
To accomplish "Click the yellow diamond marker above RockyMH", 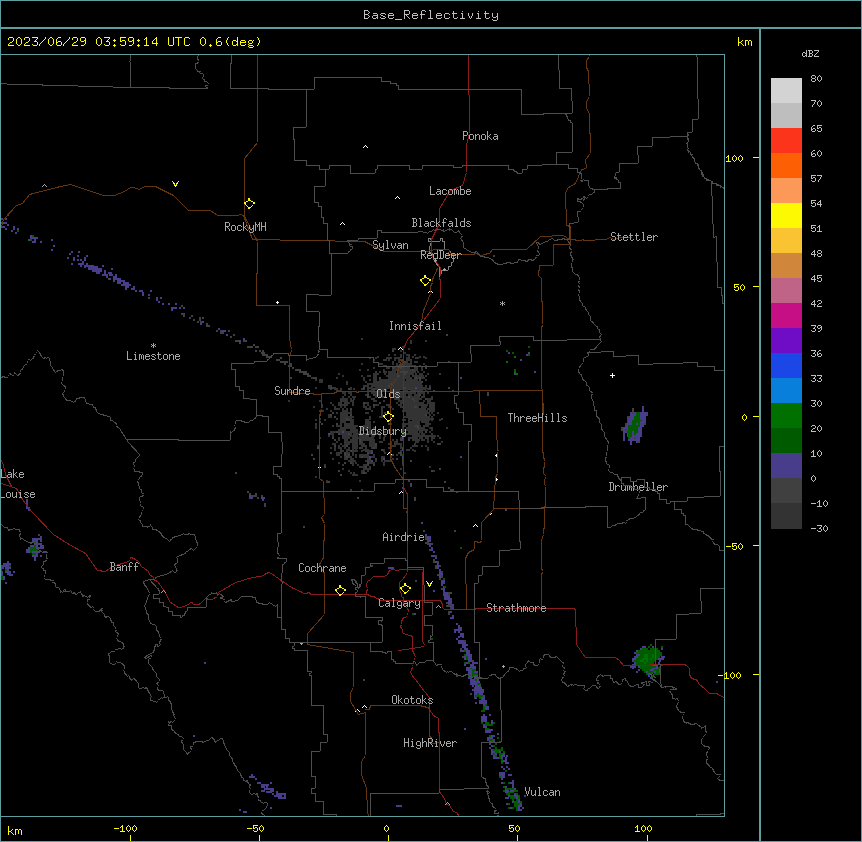I will [x=250, y=204].
